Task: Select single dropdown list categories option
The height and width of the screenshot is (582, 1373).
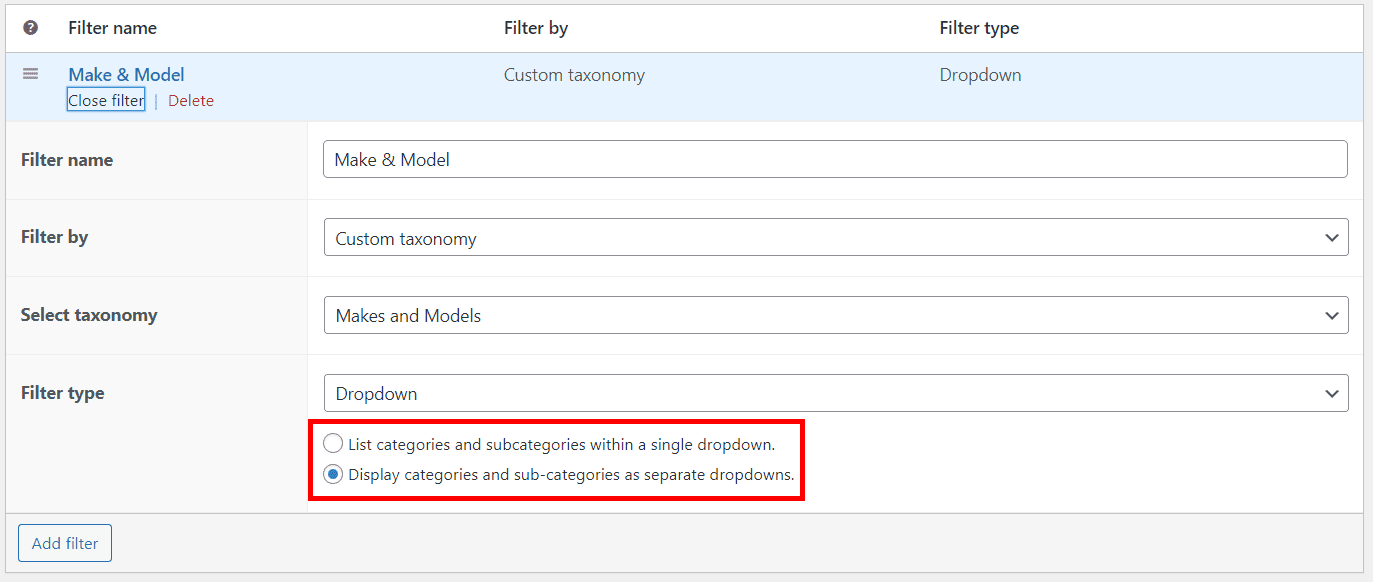Action: [x=333, y=444]
